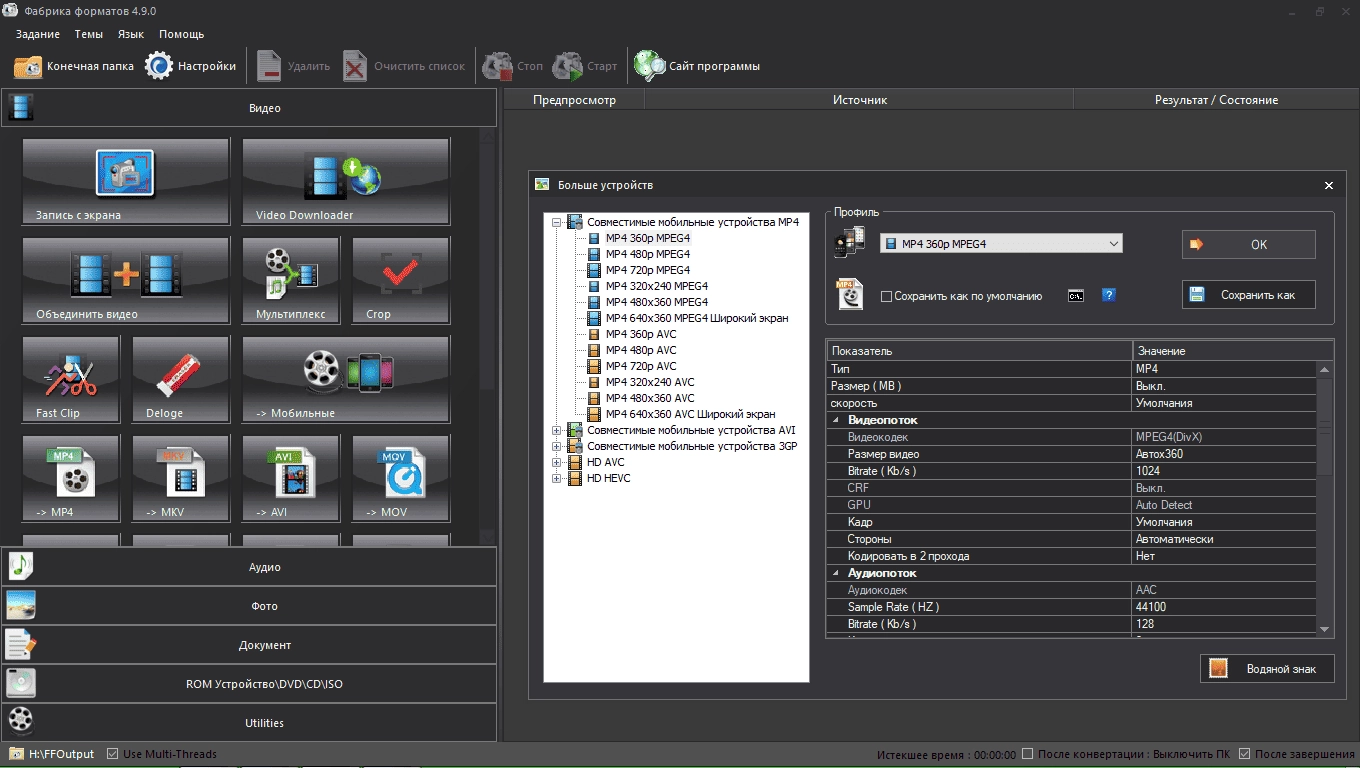Open the Fast Clip tool
The image size is (1360, 768).
point(71,379)
